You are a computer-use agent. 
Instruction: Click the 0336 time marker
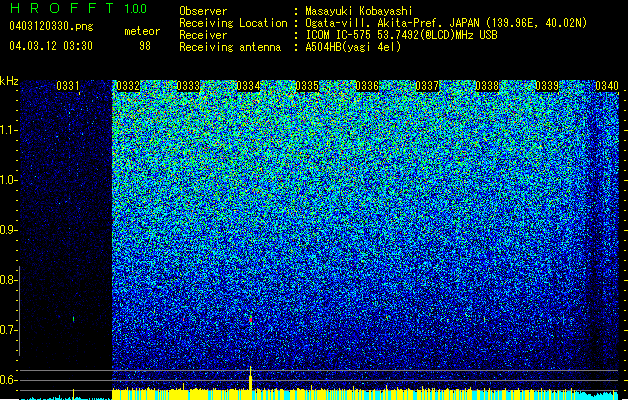367,86
